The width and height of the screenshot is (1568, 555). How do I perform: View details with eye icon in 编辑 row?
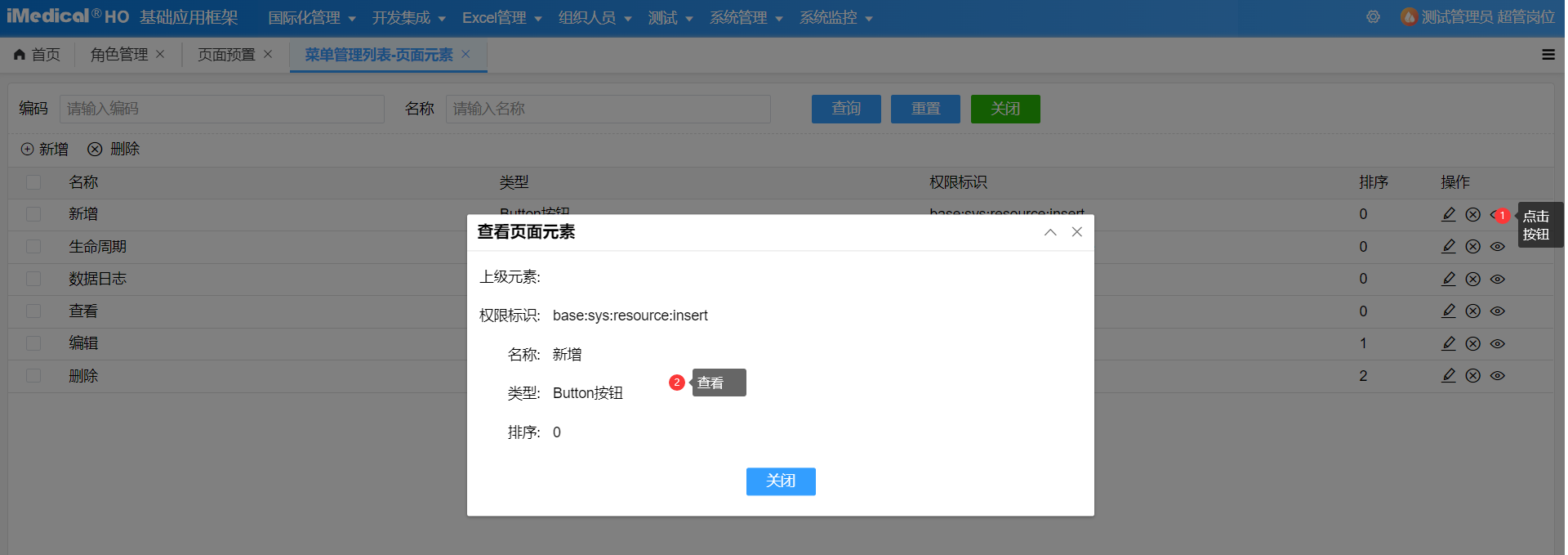tap(1498, 343)
